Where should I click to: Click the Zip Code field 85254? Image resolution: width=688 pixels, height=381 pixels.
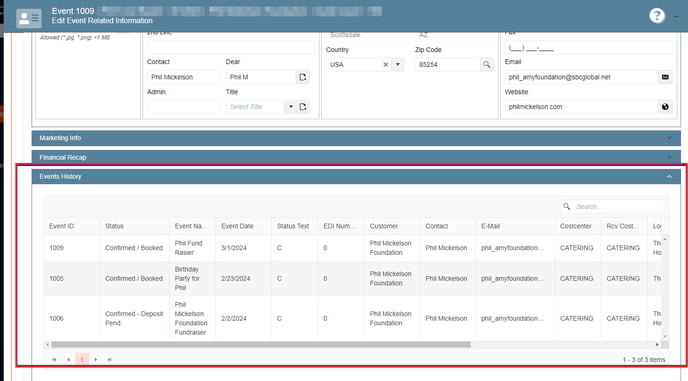point(448,65)
